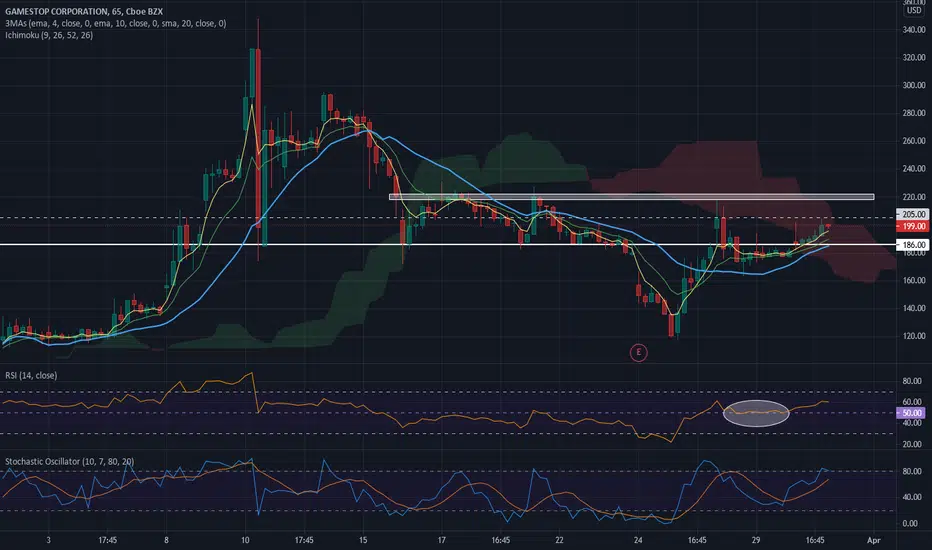Click the tall green candle at the peak
932x550 pixels.
252,74
